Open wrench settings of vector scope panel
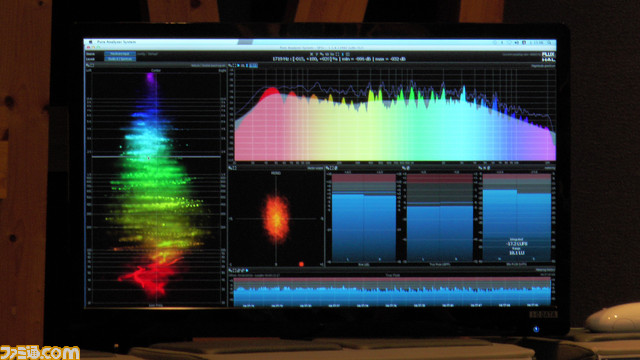Screen dimensions: 640x360 click(231, 168)
